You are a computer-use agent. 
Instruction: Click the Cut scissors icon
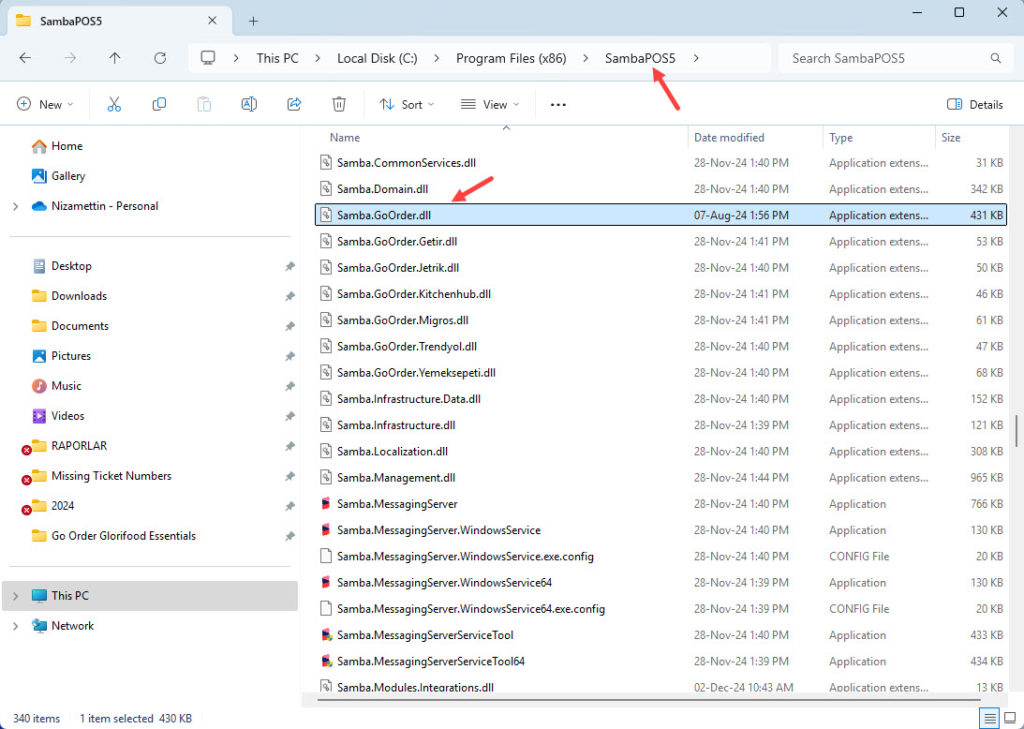114,105
